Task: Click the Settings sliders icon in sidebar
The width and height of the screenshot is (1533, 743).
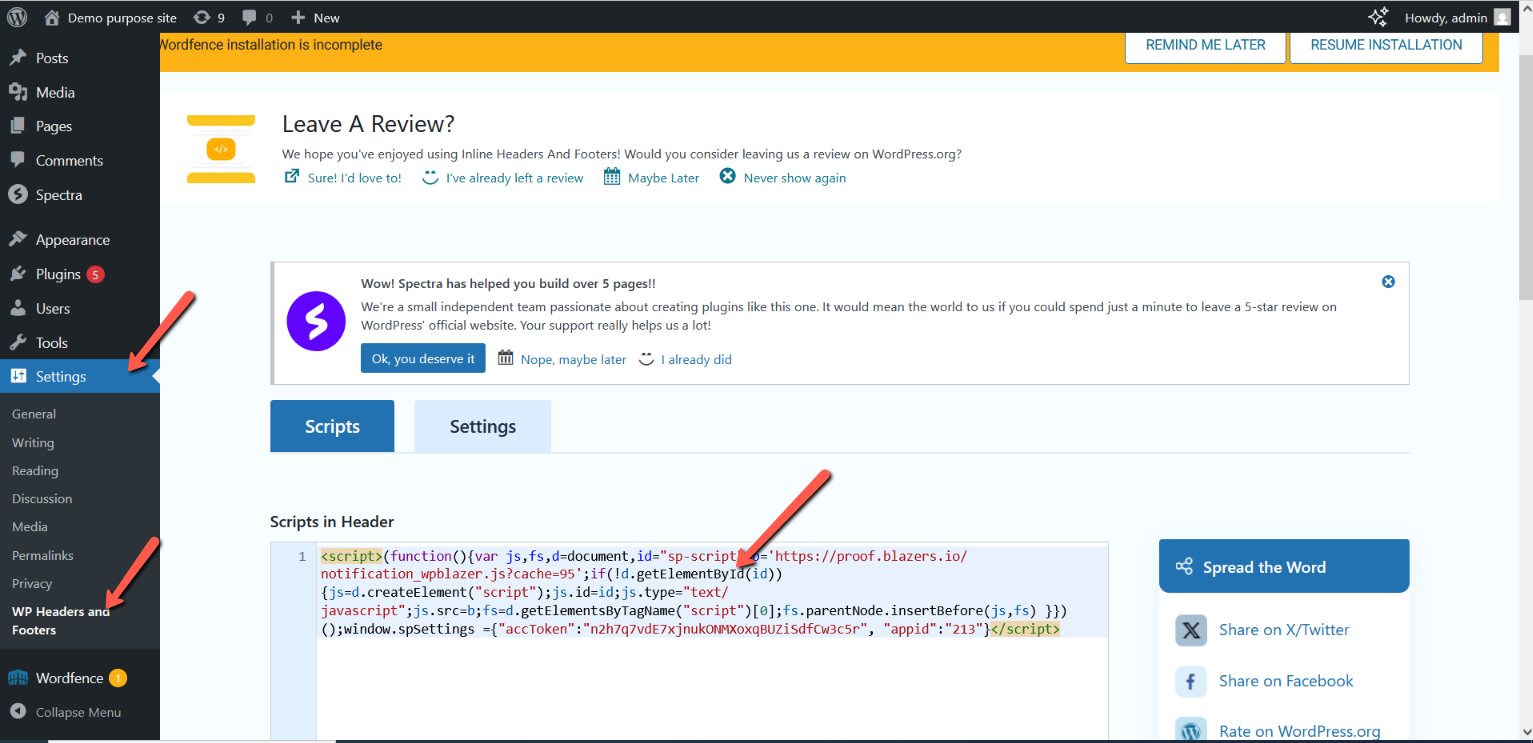Action: [18, 376]
